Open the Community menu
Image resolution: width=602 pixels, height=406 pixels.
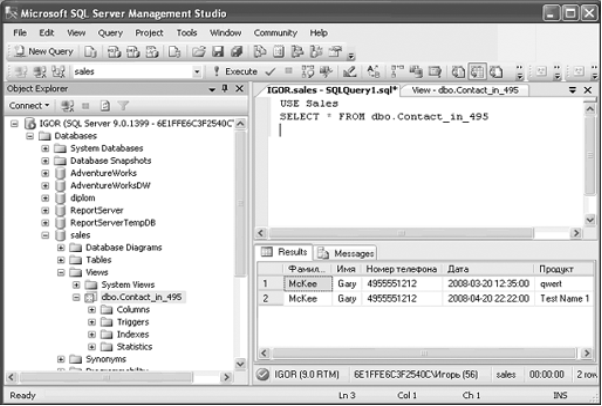pyautogui.click(x=275, y=33)
